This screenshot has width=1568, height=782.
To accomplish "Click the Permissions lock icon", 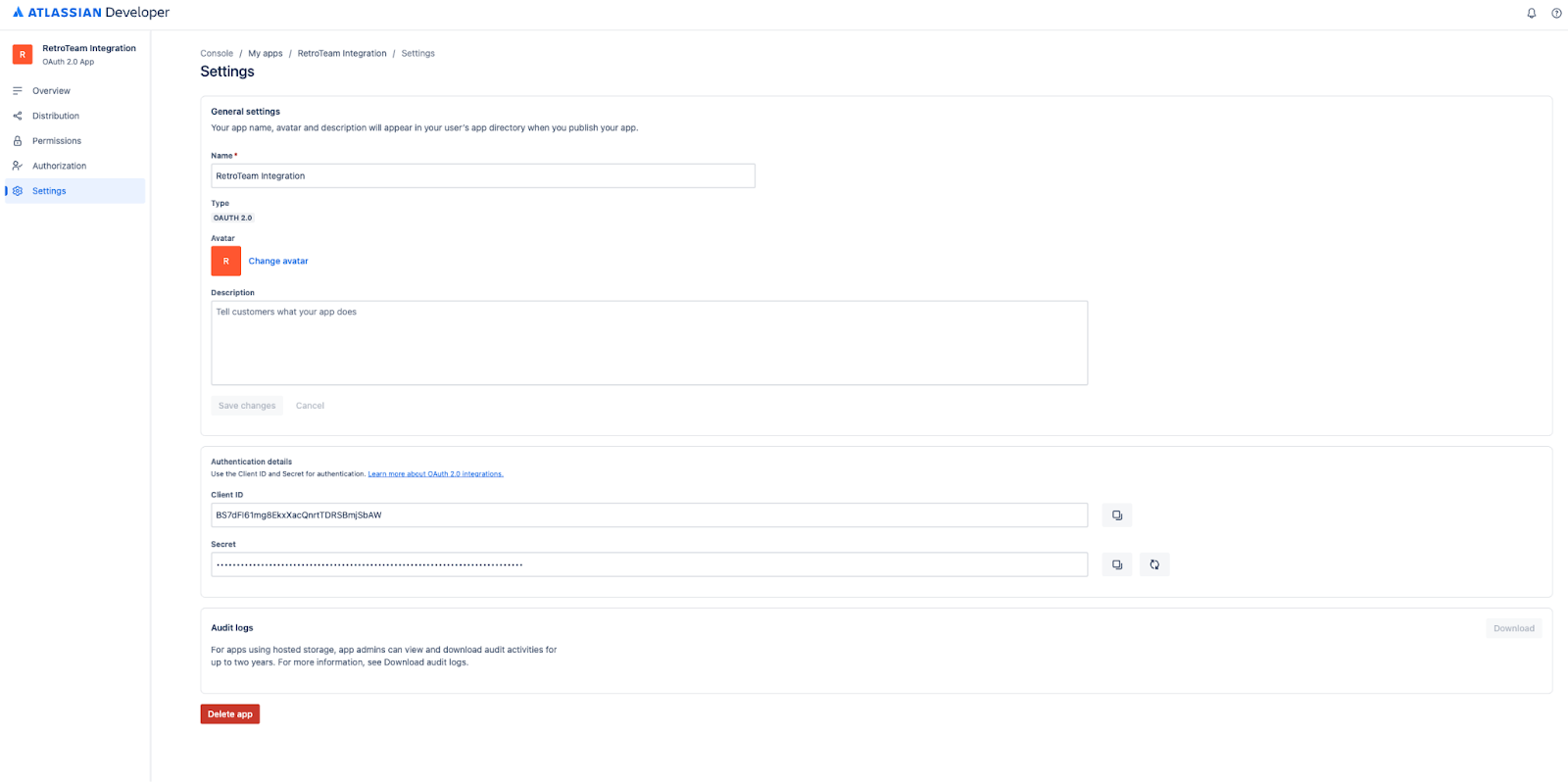I will coord(17,141).
